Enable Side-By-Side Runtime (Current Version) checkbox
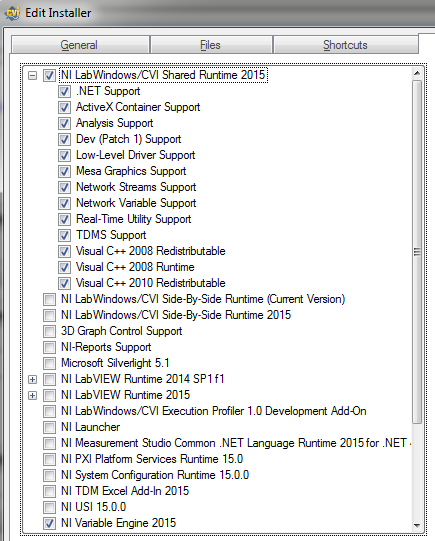This screenshot has width=435, height=541. pos(49,299)
